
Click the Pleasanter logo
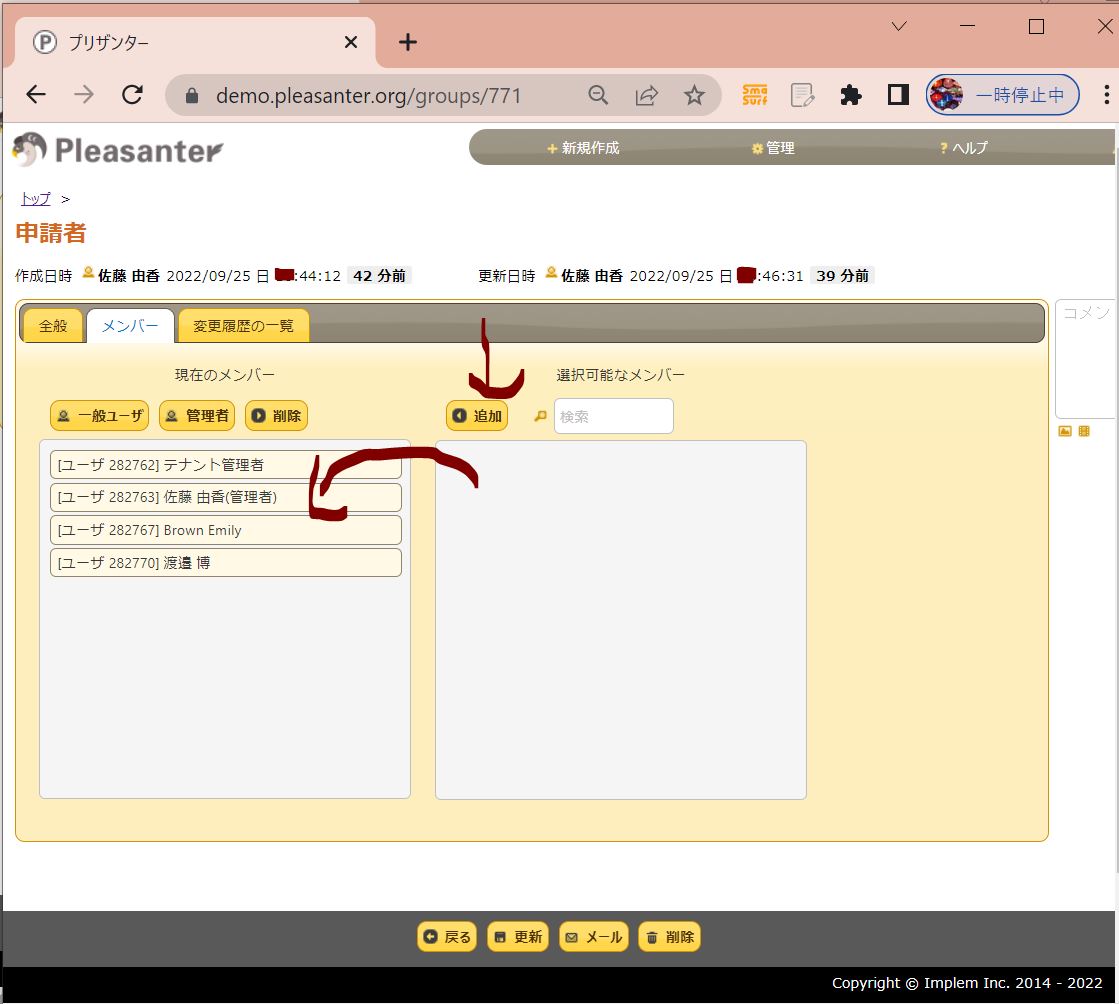pyautogui.click(x=118, y=150)
